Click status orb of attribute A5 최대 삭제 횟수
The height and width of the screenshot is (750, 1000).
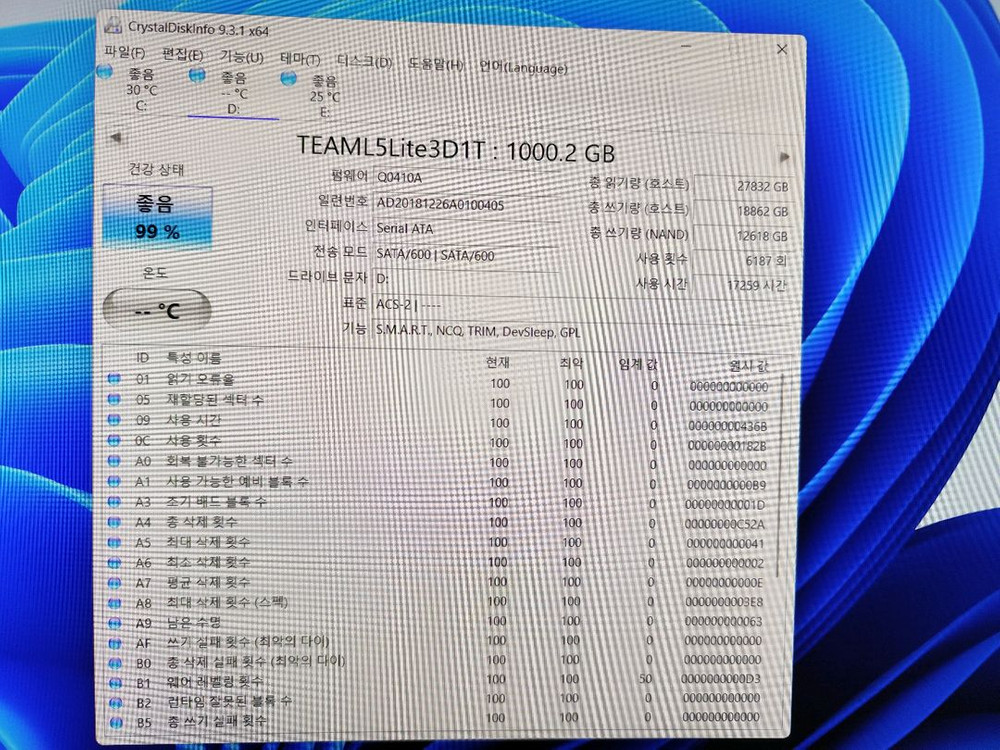pyautogui.click(x=114, y=542)
